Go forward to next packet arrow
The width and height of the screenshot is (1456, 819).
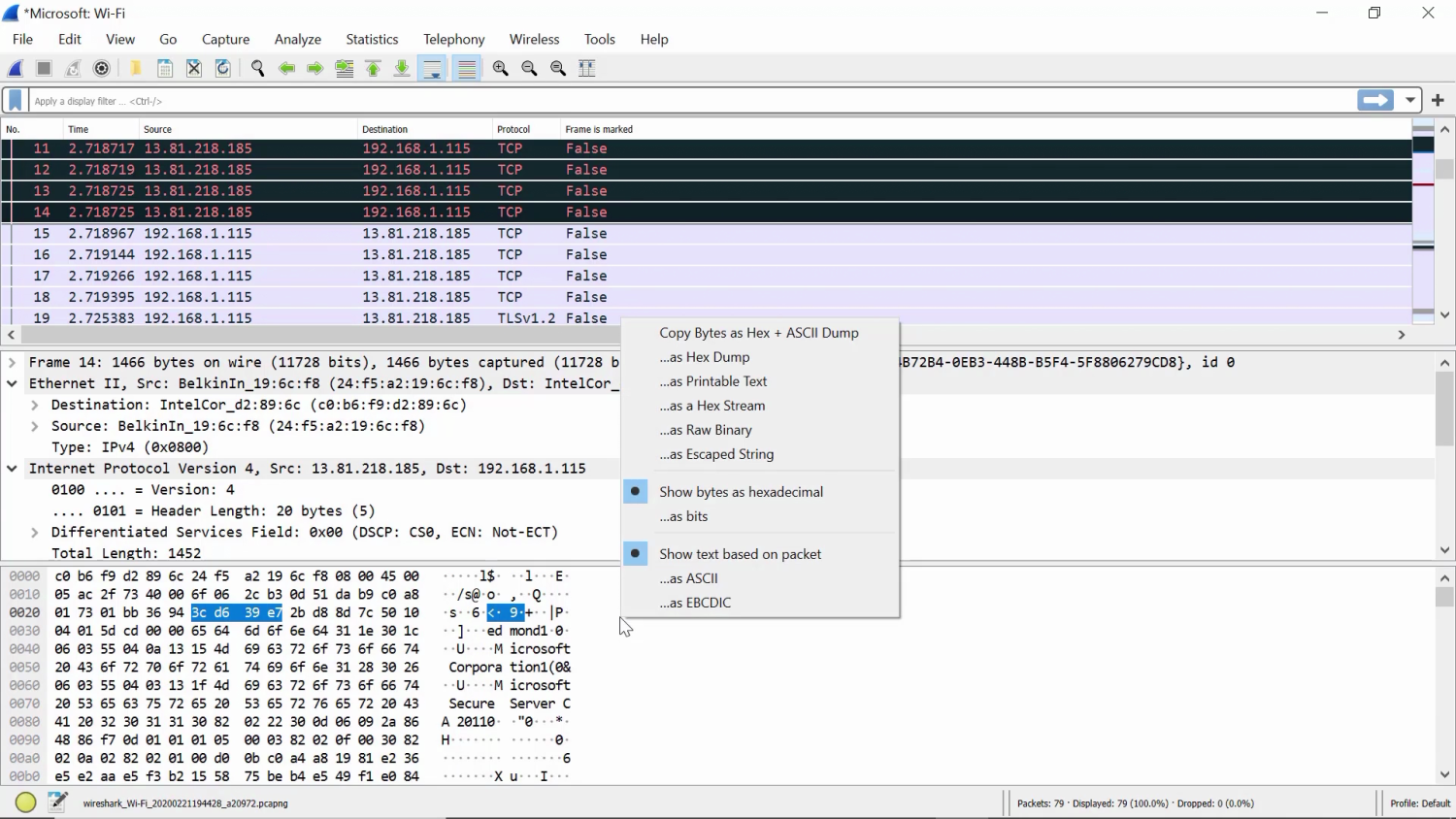coord(315,68)
